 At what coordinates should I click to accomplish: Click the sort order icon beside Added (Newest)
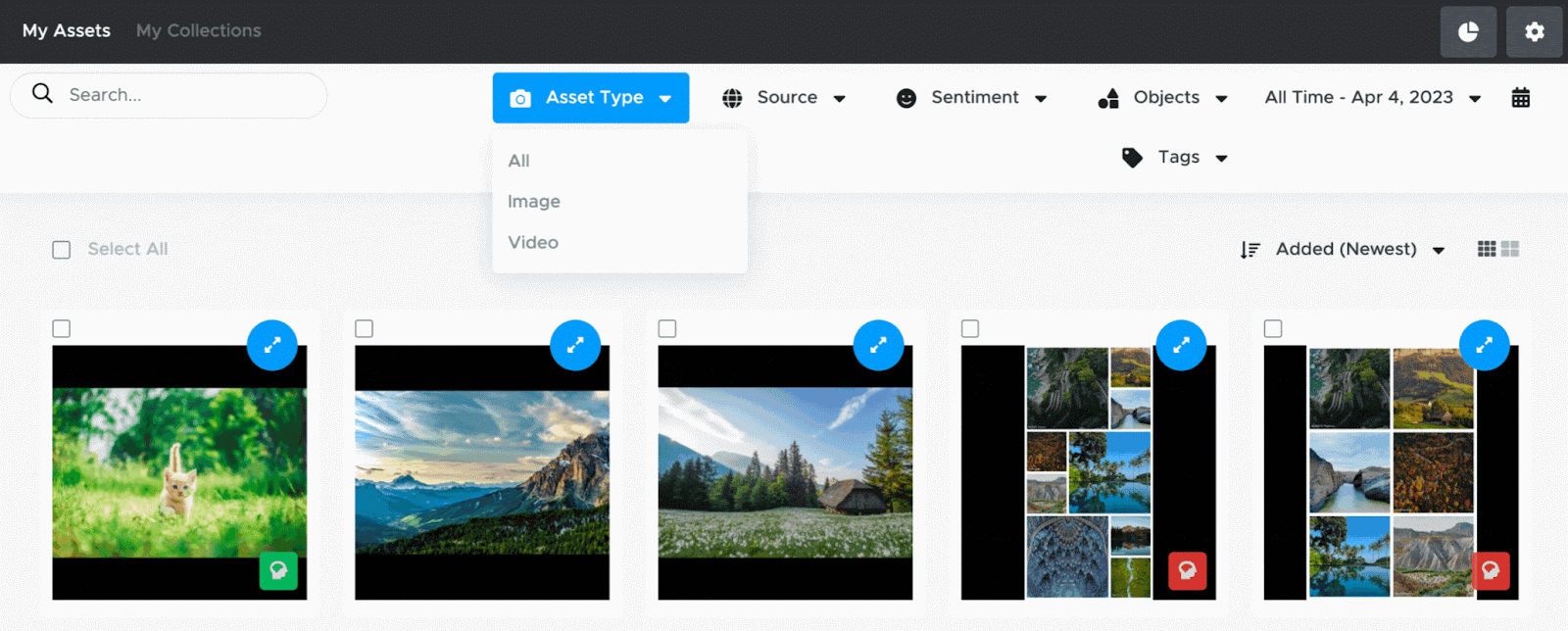click(1249, 250)
